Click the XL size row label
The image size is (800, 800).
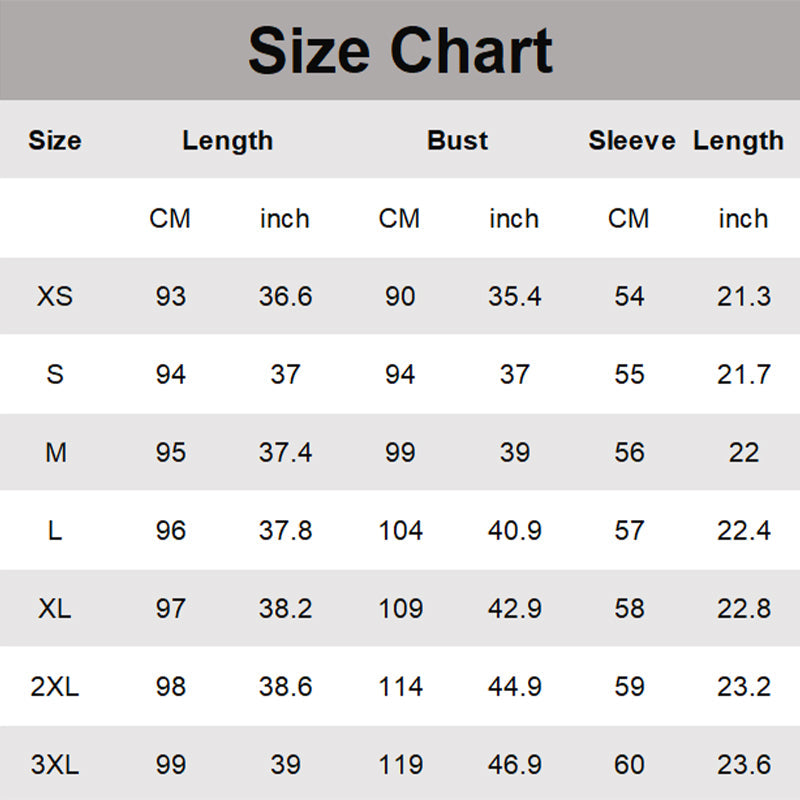[55, 608]
